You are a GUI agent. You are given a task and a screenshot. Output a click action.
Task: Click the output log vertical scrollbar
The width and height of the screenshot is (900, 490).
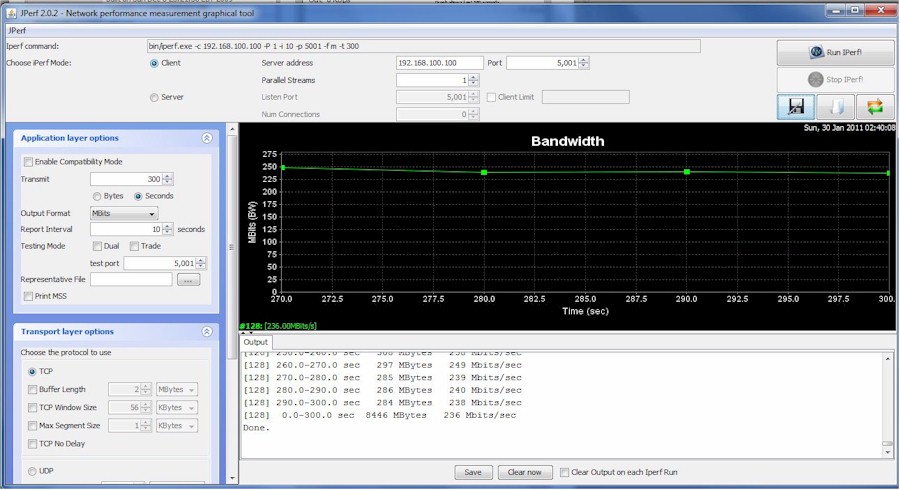point(888,405)
